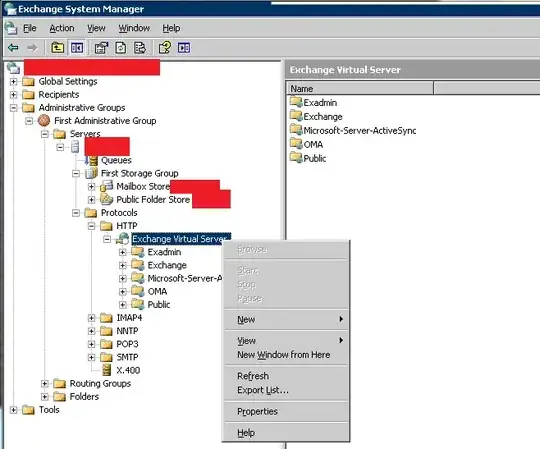Click the Back arrow toolbar icon

(x=13, y=48)
